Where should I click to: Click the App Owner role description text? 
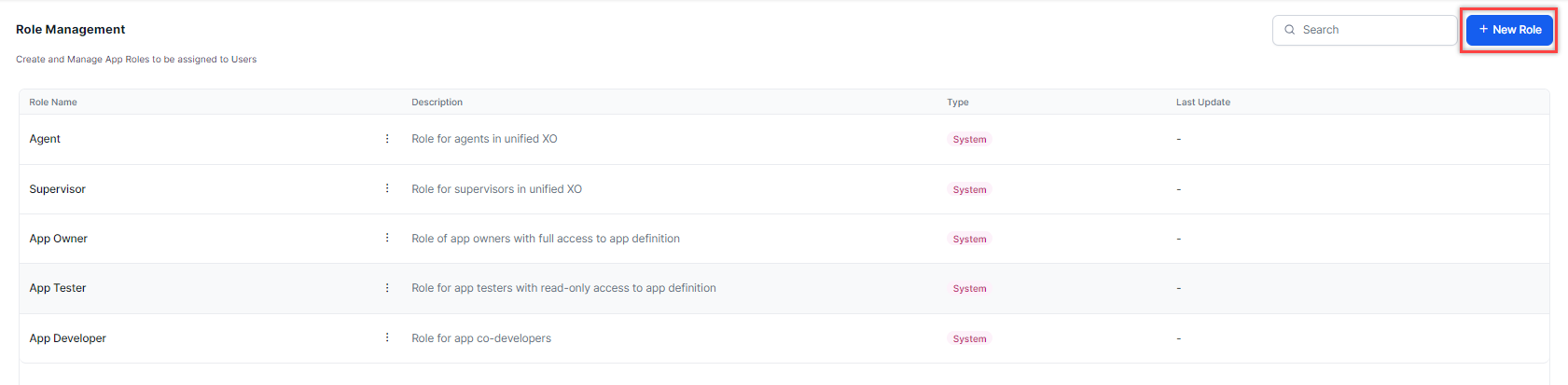pyautogui.click(x=545, y=239)
